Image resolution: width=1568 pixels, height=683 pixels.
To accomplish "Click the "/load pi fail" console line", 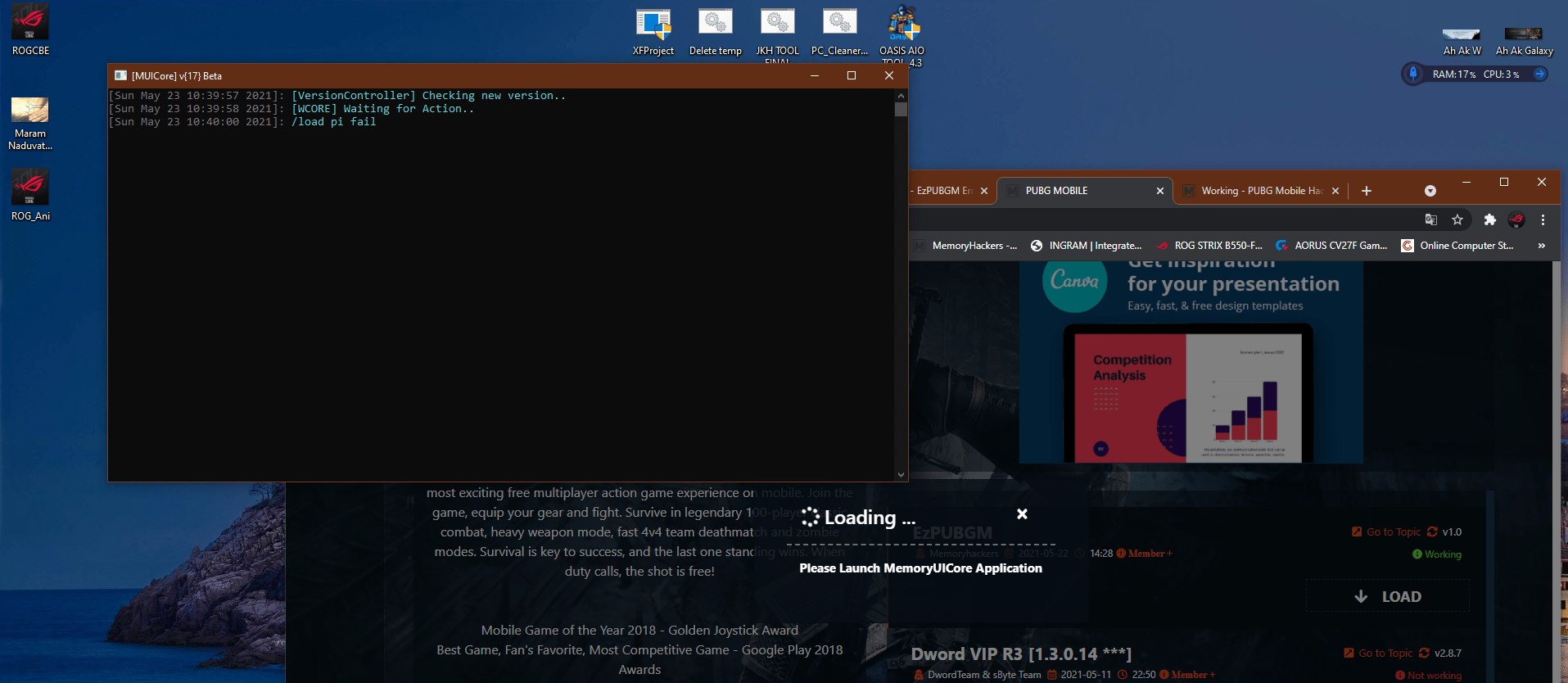I will (333, 122).
